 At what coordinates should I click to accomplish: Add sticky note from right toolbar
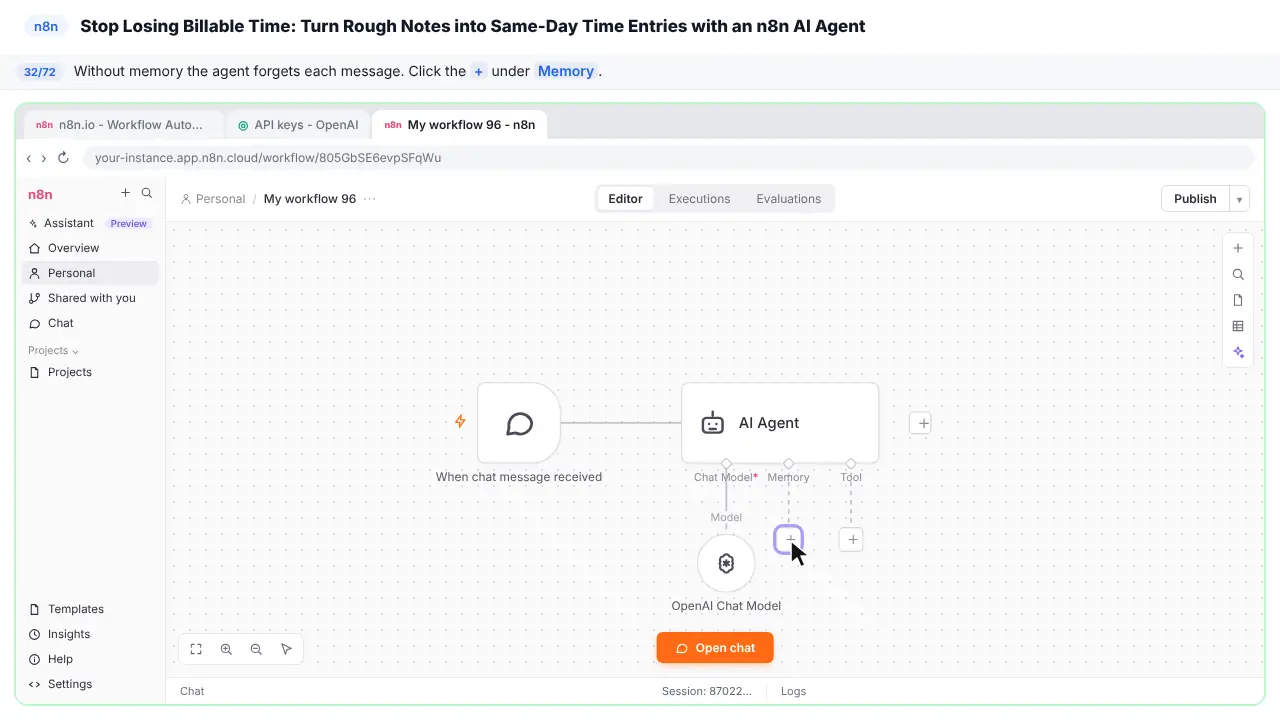[x=1238, y=300]
